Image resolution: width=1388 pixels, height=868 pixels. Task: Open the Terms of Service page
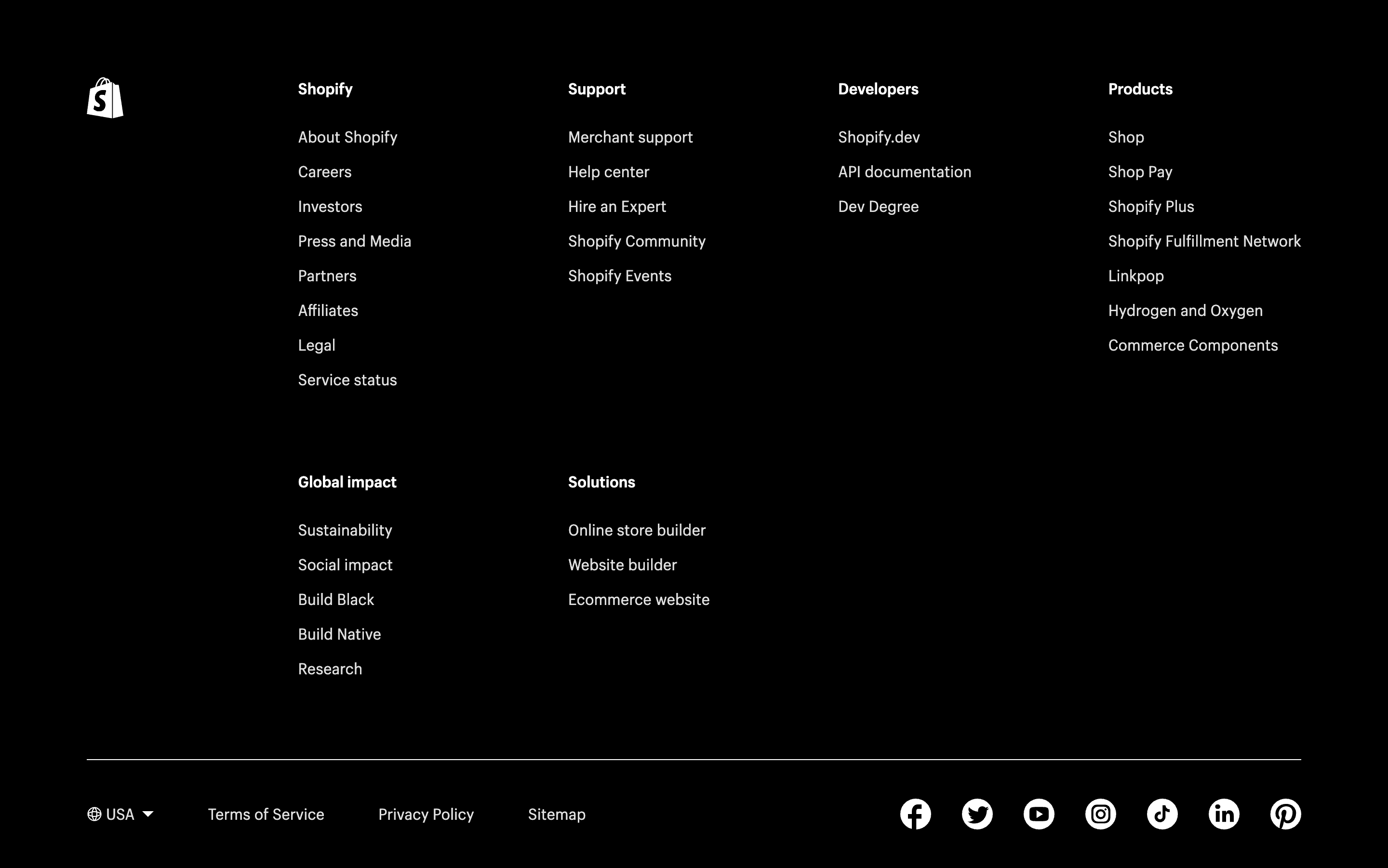(266, 814)
